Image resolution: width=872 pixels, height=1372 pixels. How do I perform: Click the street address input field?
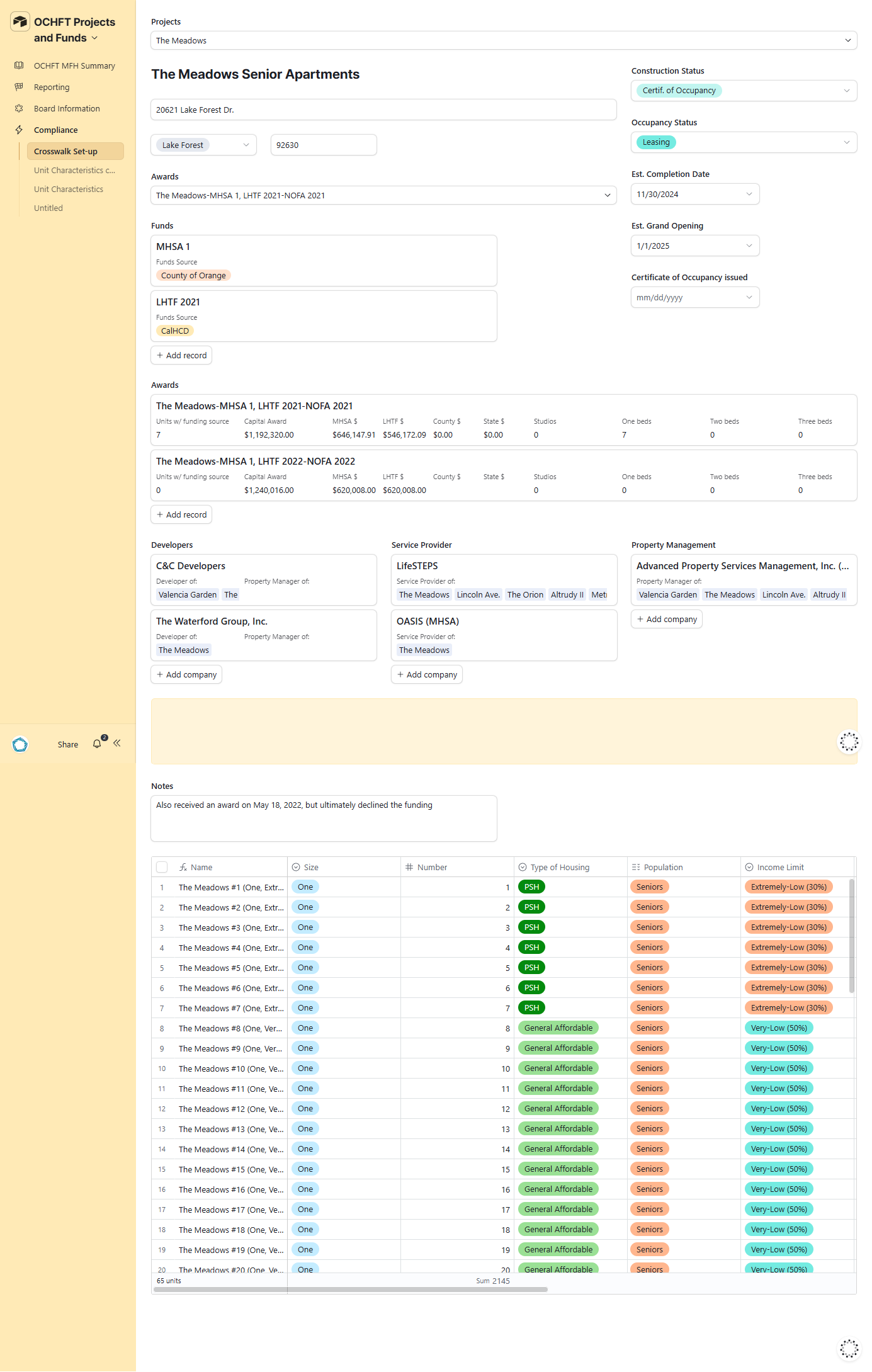(383, 110)
